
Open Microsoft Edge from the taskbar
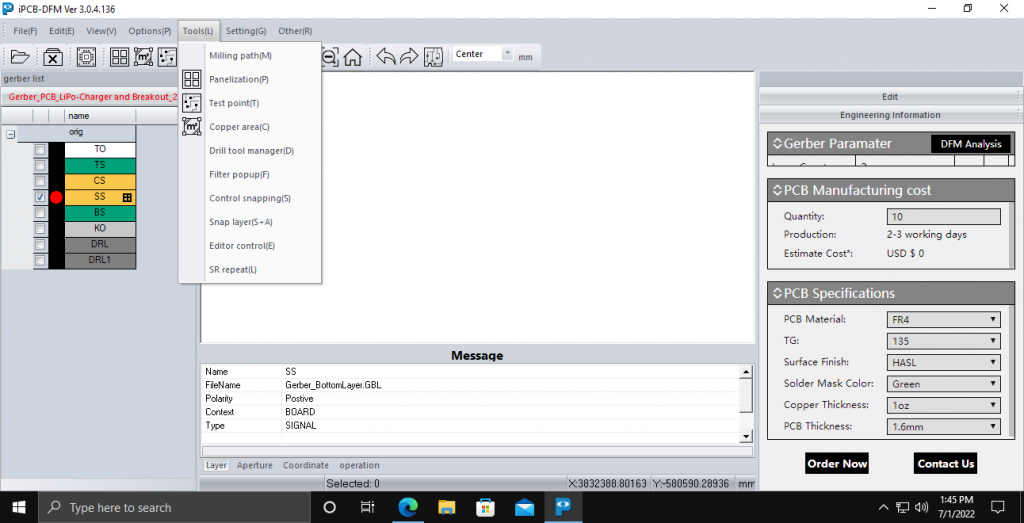(409, 507)
